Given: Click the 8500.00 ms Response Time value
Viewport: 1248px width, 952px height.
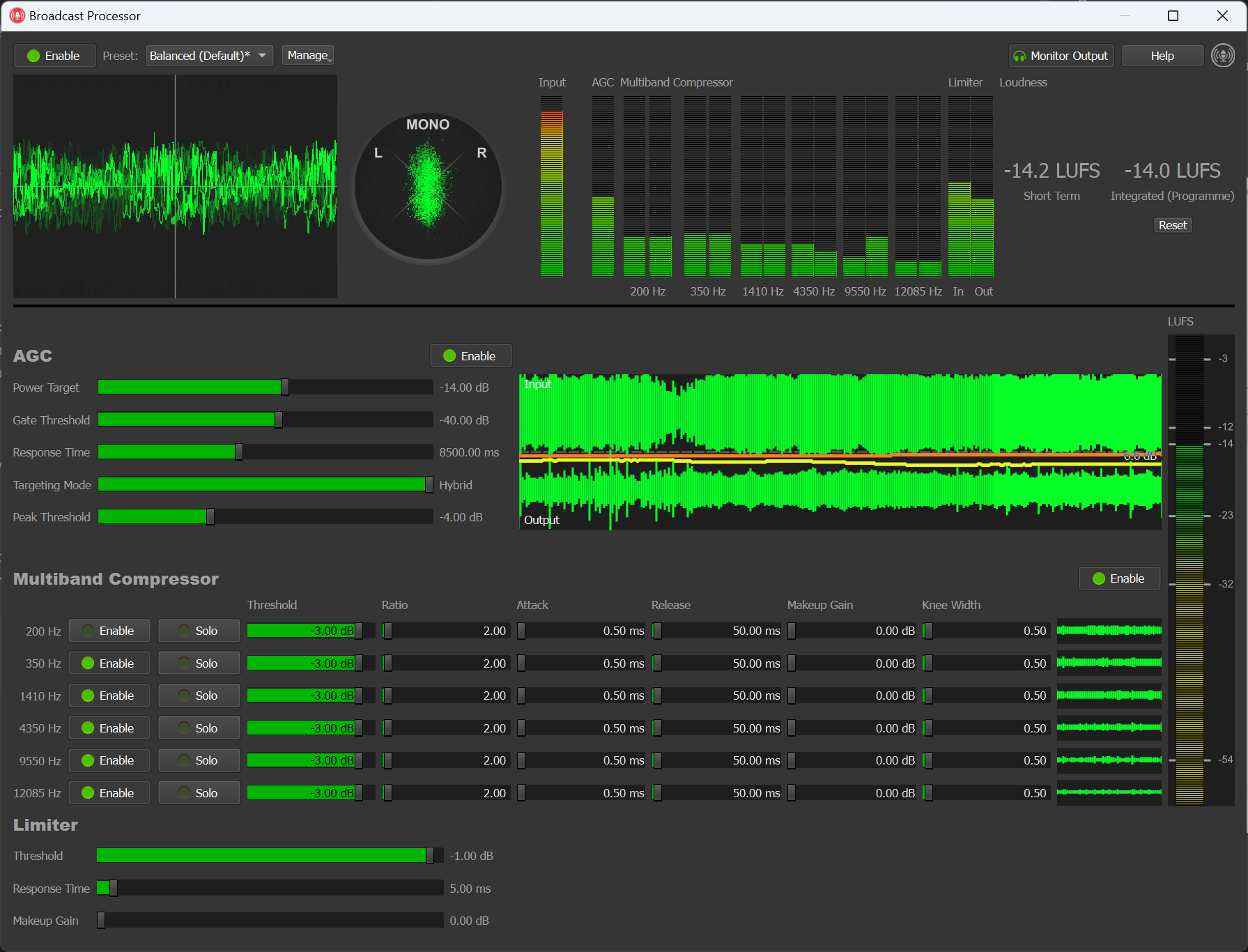Looking at the screenshot, I should [x=469, y=452].
